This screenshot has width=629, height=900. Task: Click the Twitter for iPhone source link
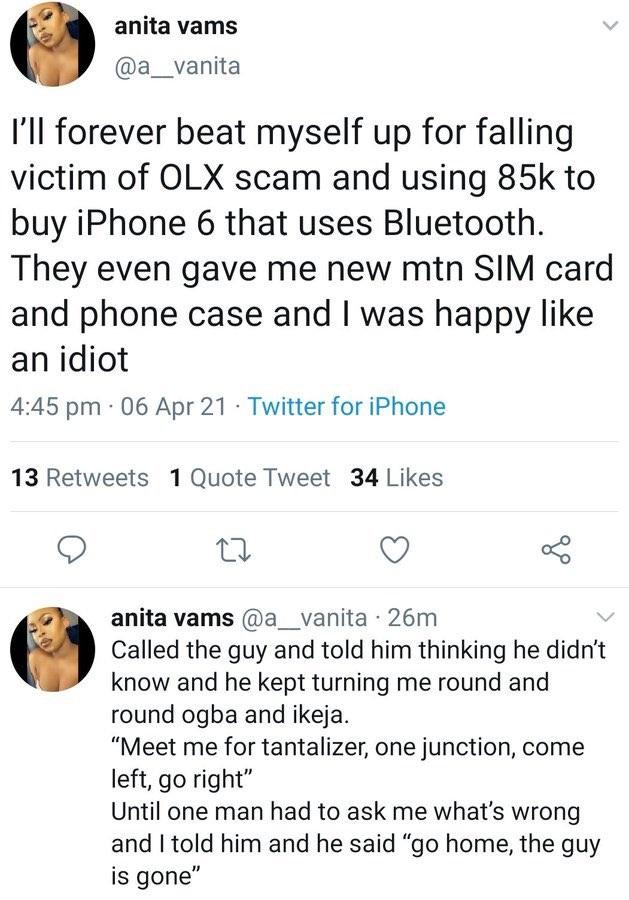pos(346,407)
